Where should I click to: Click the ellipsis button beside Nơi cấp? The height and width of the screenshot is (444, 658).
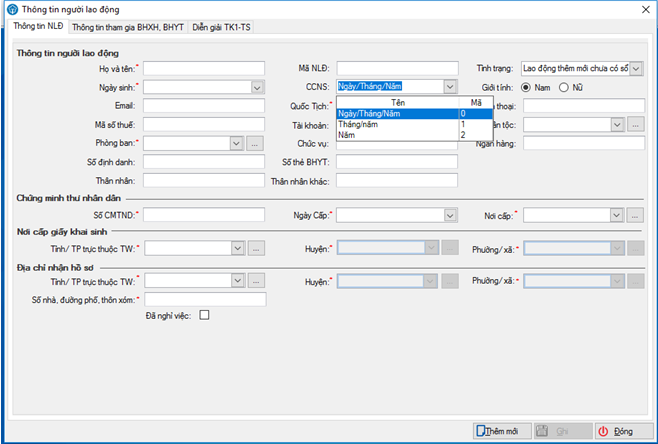635,214
